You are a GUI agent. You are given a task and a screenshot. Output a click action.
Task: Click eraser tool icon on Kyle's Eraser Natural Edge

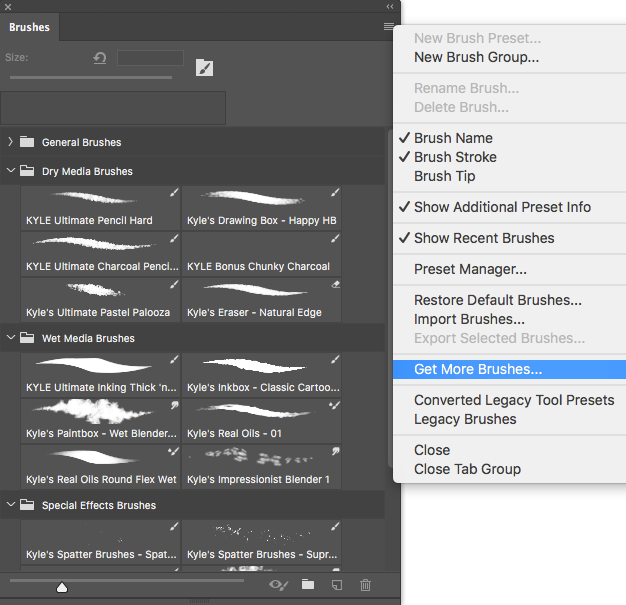coord(336,284)
